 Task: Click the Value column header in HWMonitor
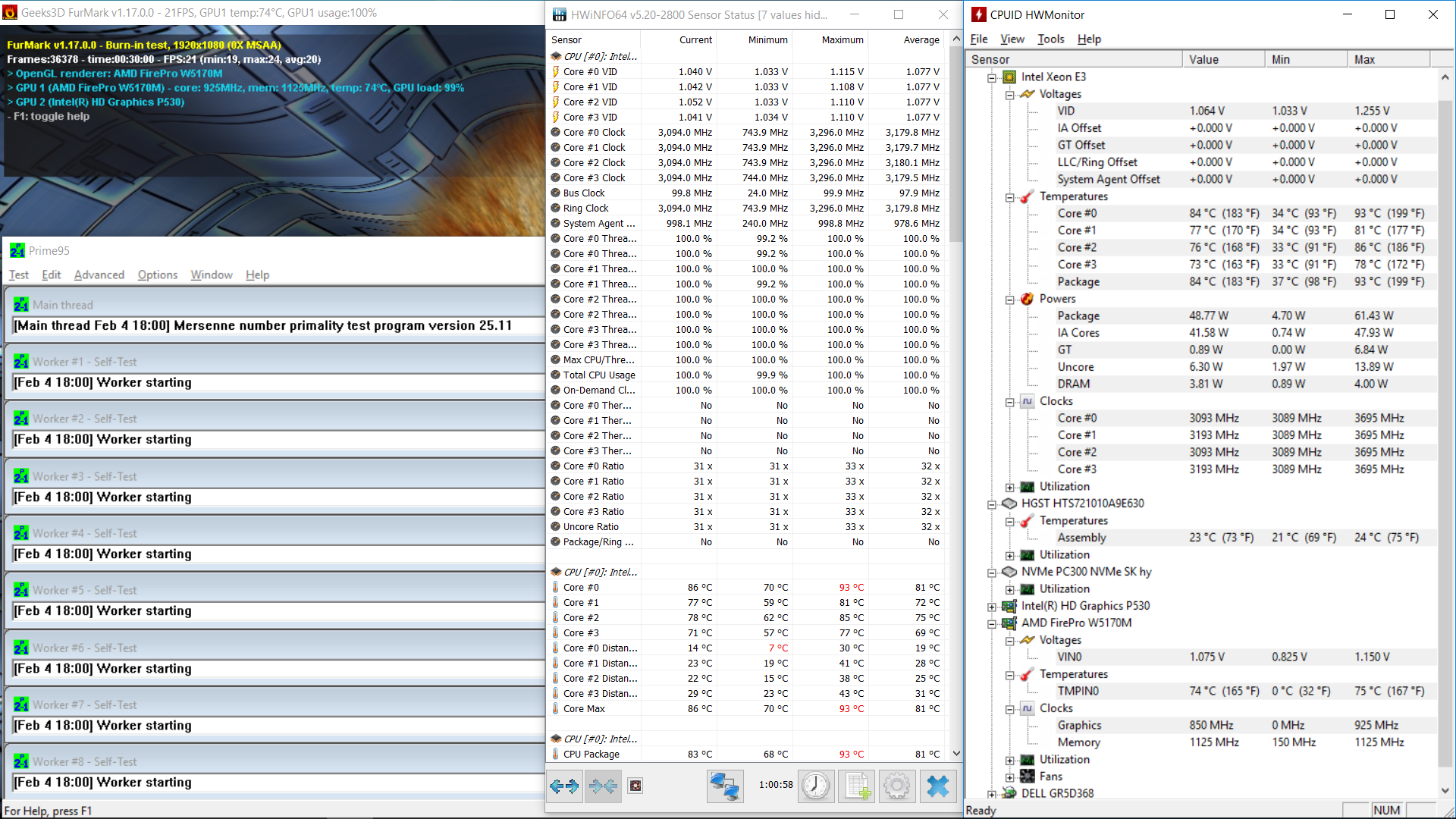click(x=1224, y=59)
